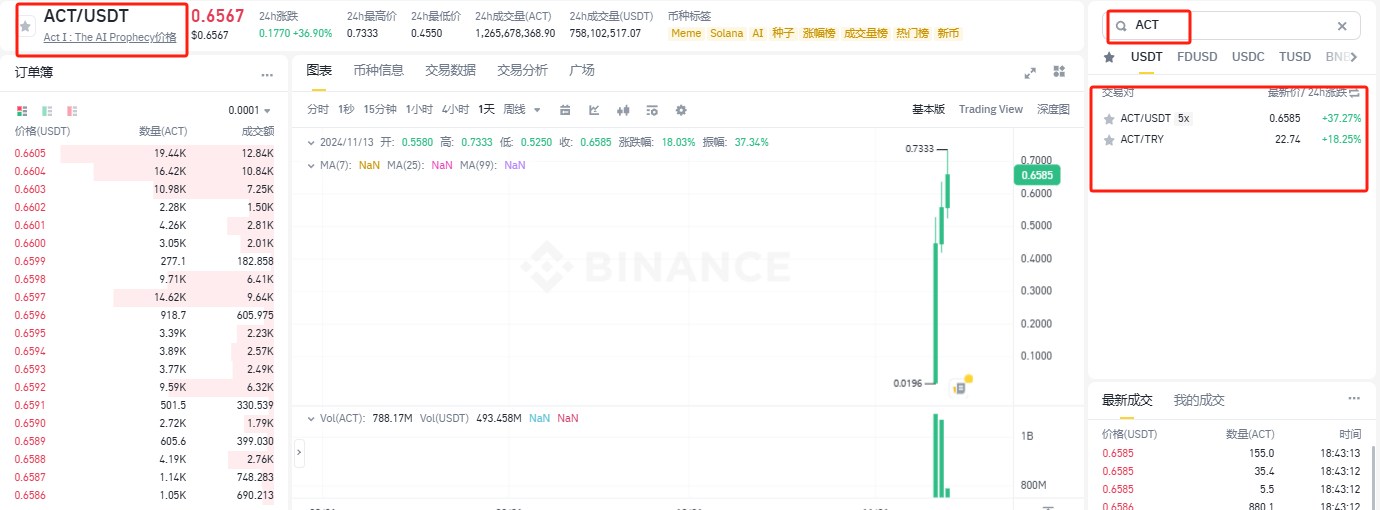
Task: Click the ACT search input field
Action: [1230, 26]
